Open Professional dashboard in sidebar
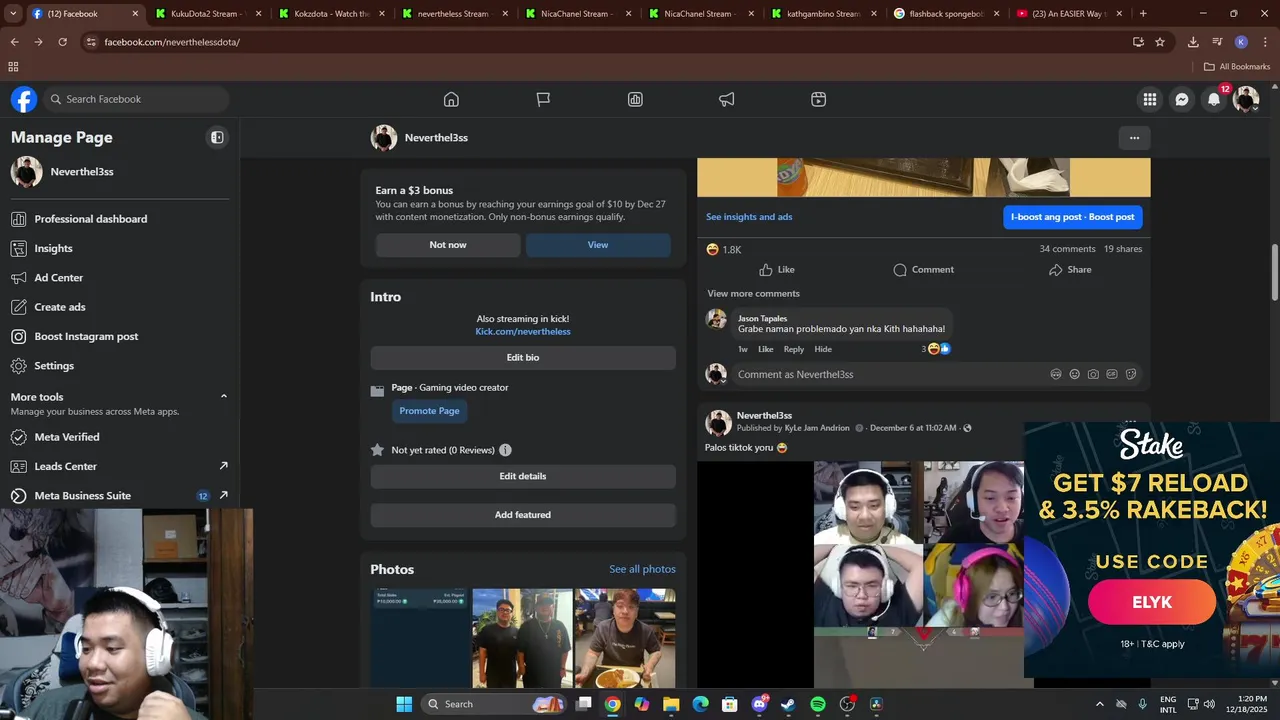This screenshot has width=1280, height=720. coord(119,219)
